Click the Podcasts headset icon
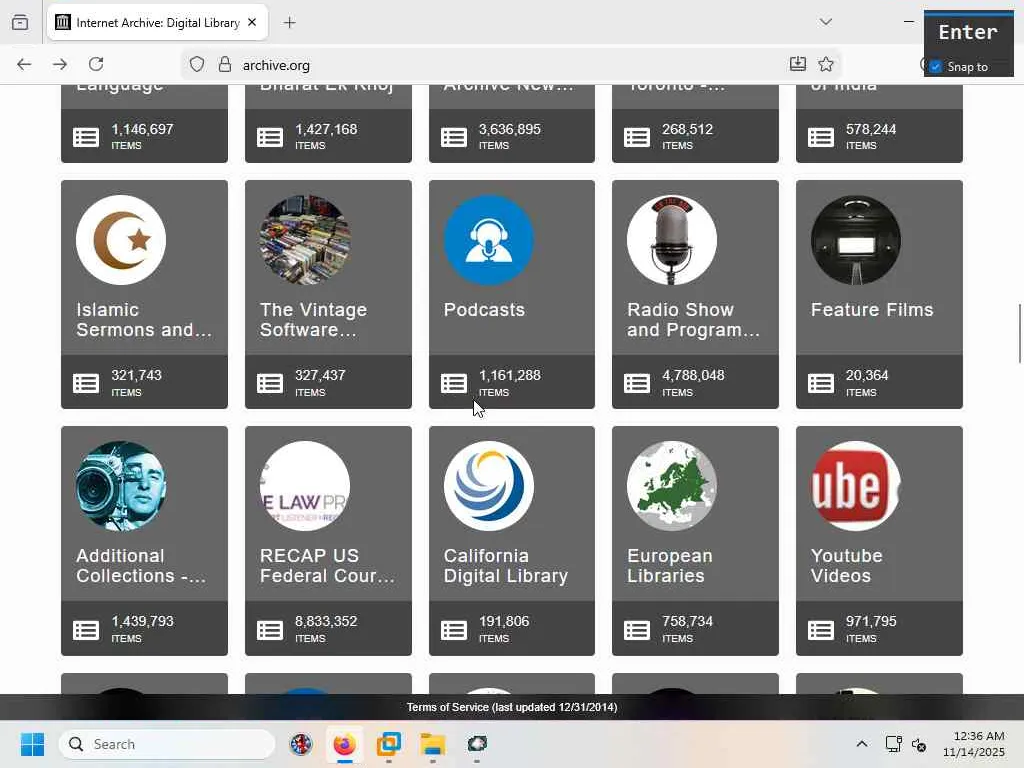 pyautogui.click(x=488, y=240)
